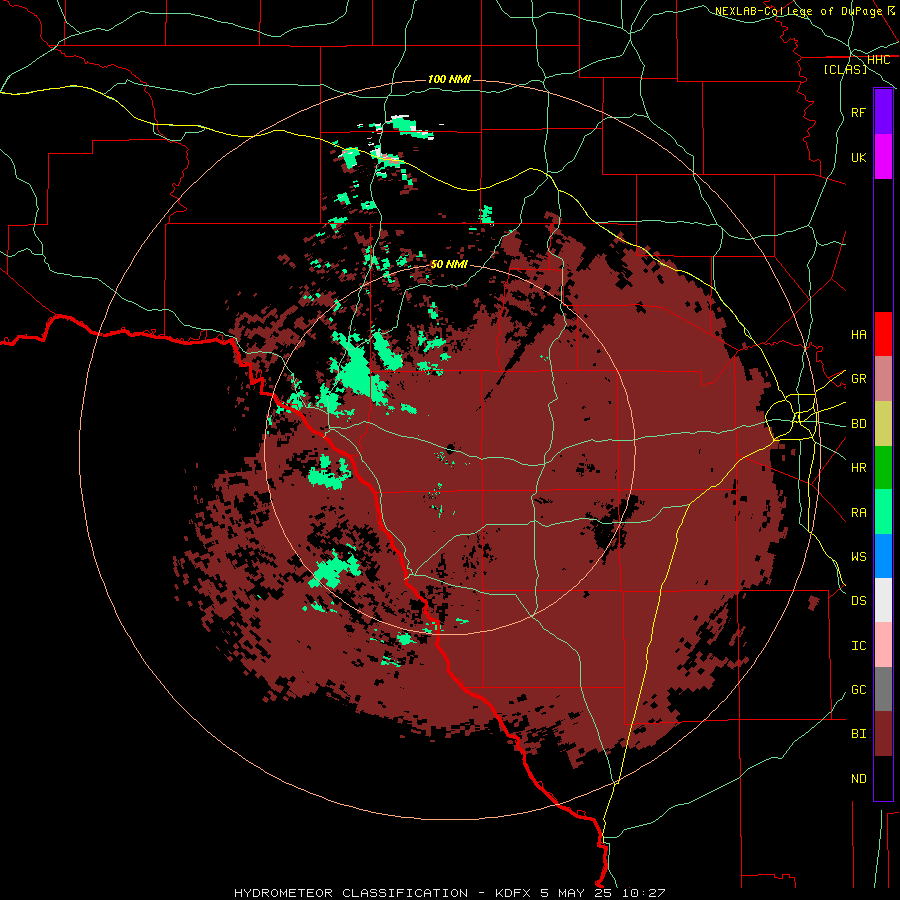Click the 'HR' legend label
This screenshot has width=900, height=900.
point(858,468)
